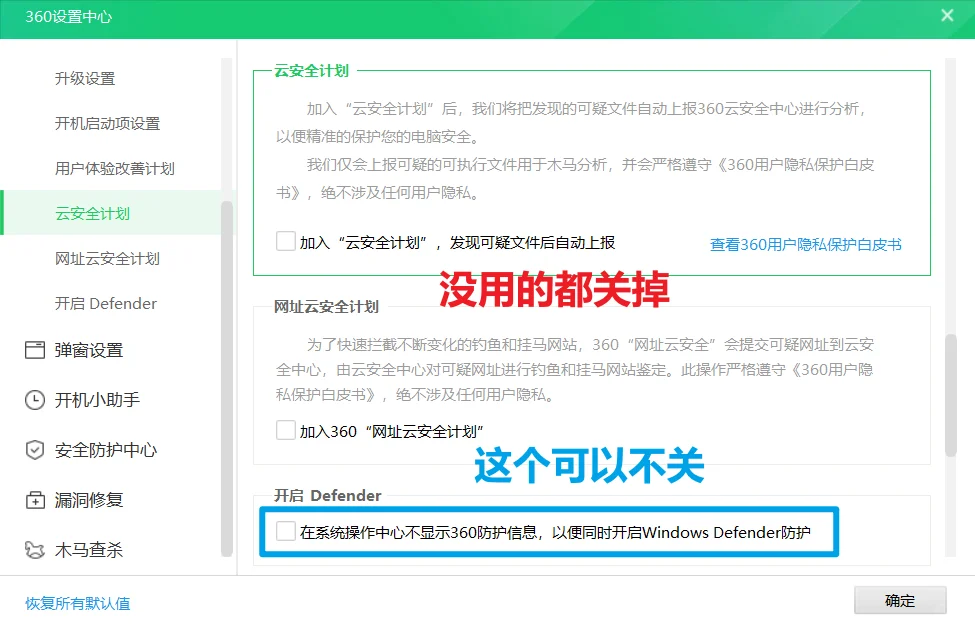Click the 安全防护中心 shield icon
The width and height of the screenshot is (975, 625).
[x=35, y=450]
